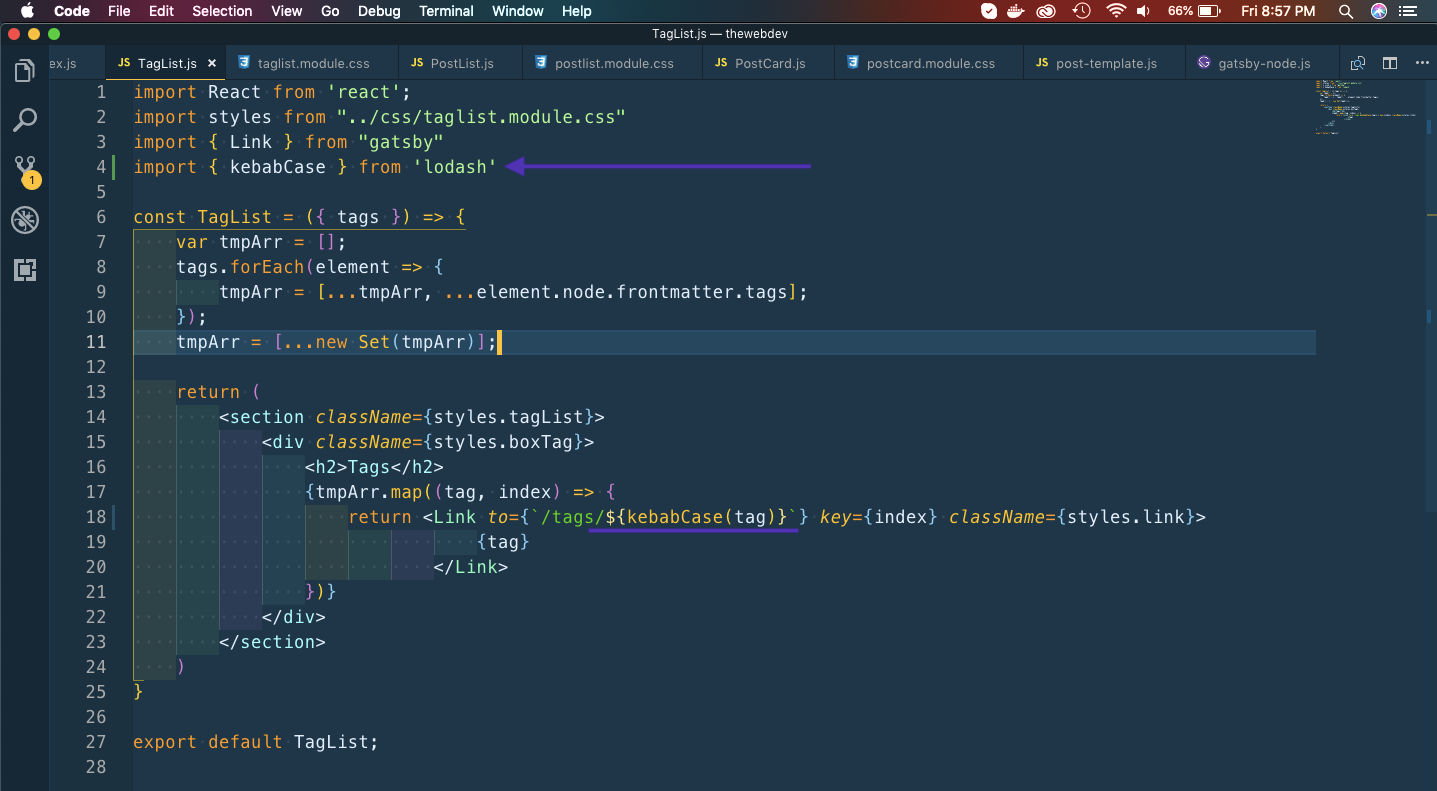Click the Time Machine menu bar icon

click(1081, 11)
